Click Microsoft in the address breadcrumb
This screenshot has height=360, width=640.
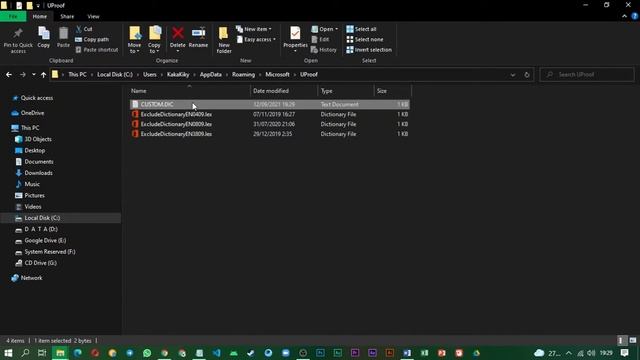coord(277,75)
